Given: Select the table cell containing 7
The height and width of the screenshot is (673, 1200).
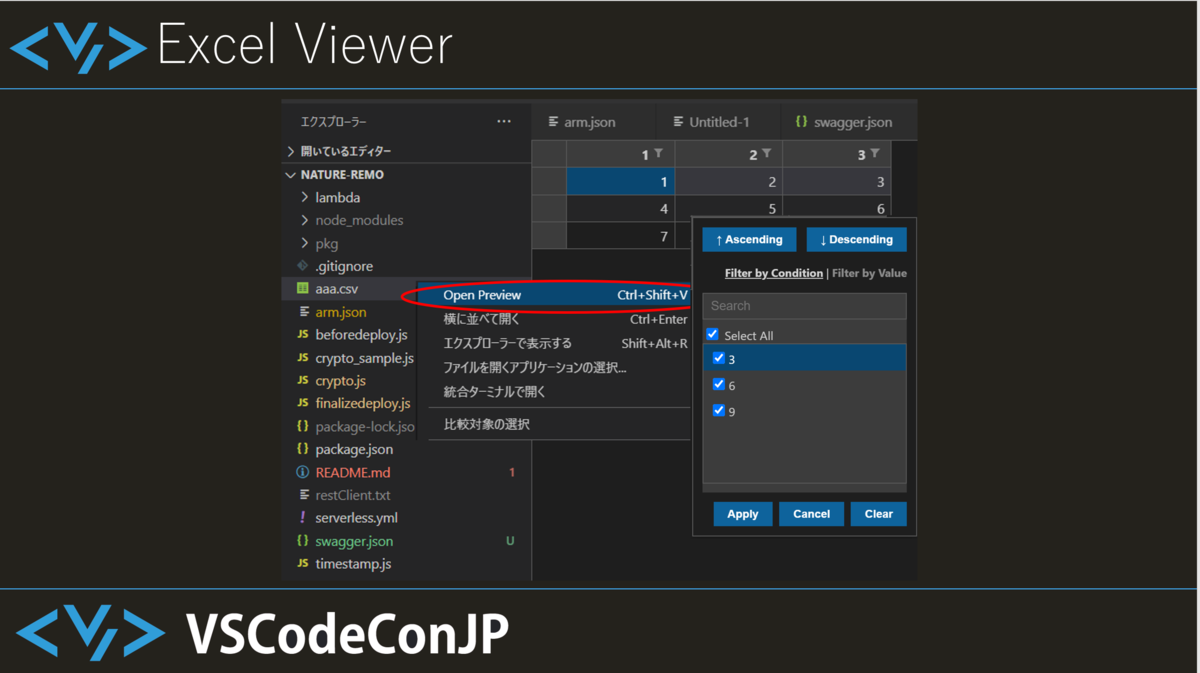Looking at the screenshot, I should point(620,236).
